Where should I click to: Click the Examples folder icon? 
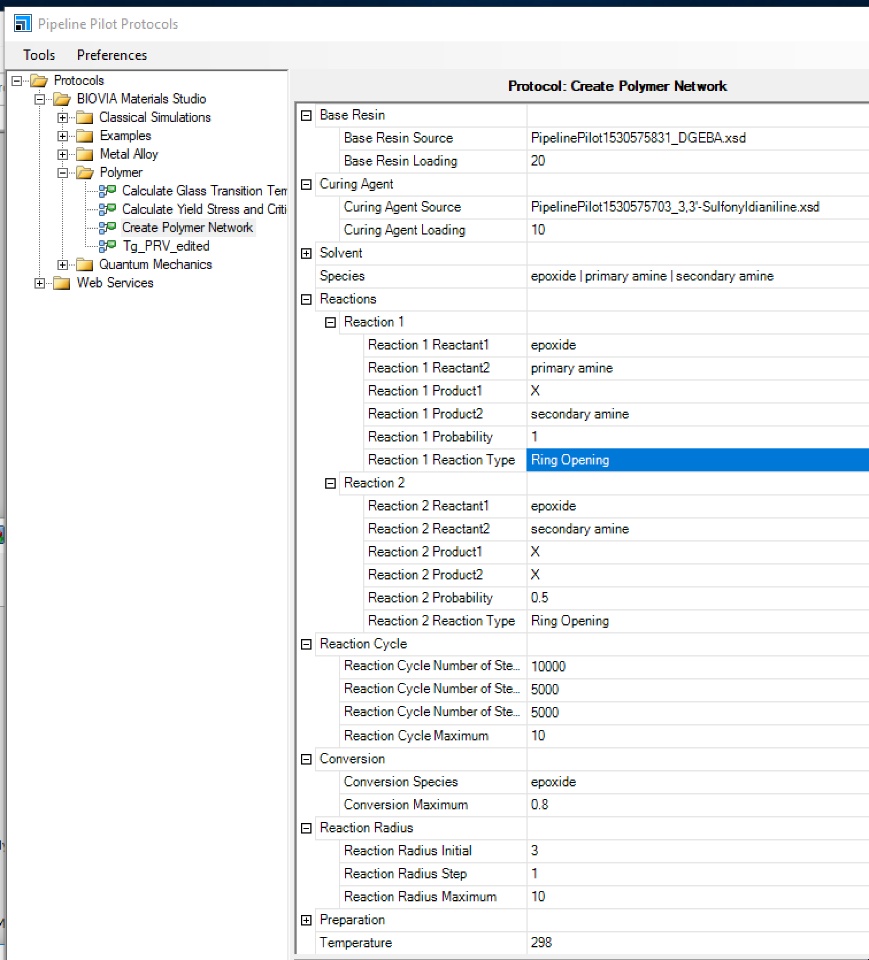[85, 136]
